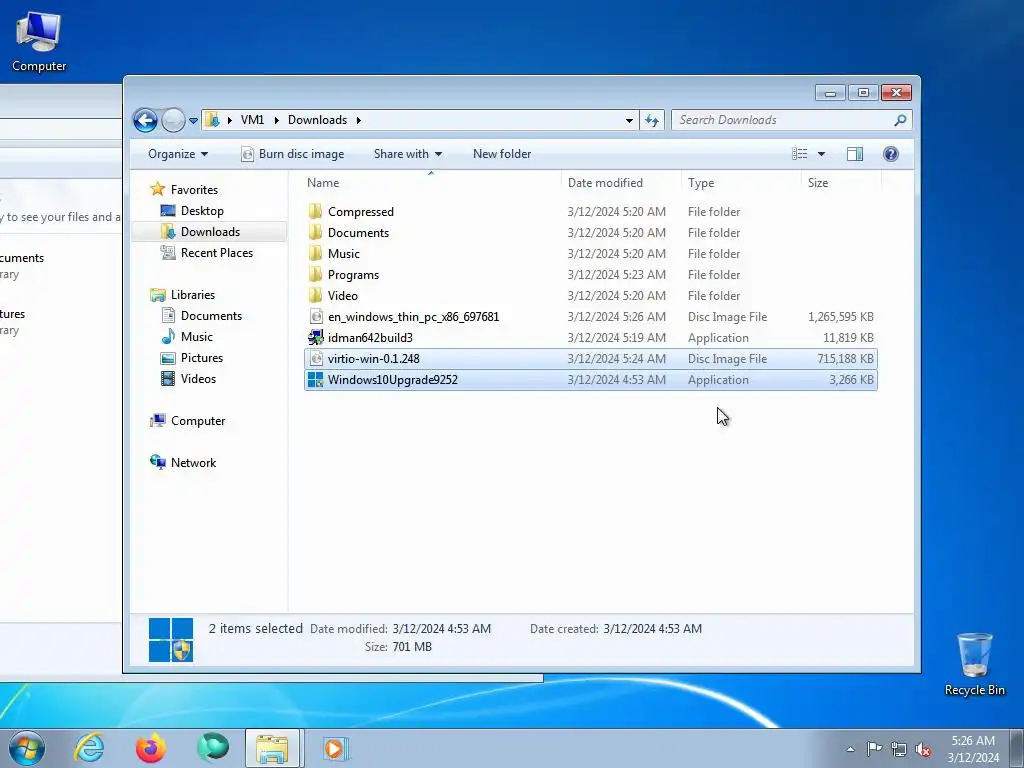1024x768 pixels.
Task: Open the Share with dropdown
Action: (x=408, y=154)
